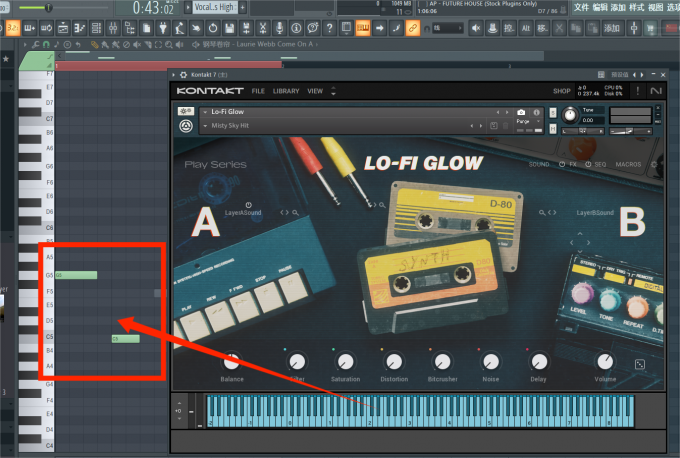The height and width of the screenshot is (458, 680).
Task: Click the Kontakt snapshot camera icon
Action: click(x=521, y=112)
